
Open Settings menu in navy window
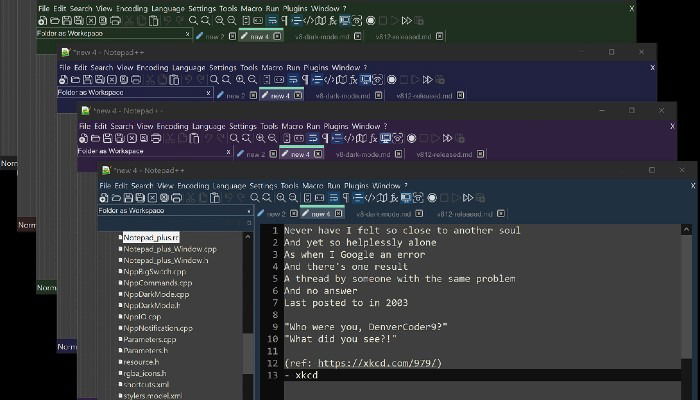point(223,67)
